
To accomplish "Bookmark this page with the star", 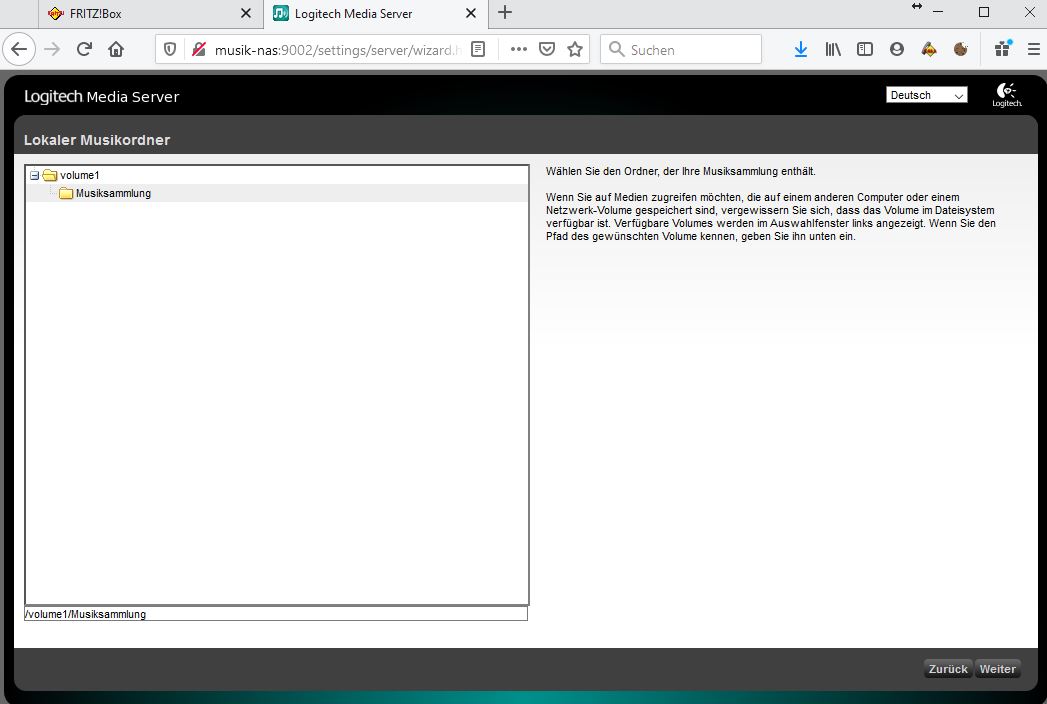I will click(575, 49).
